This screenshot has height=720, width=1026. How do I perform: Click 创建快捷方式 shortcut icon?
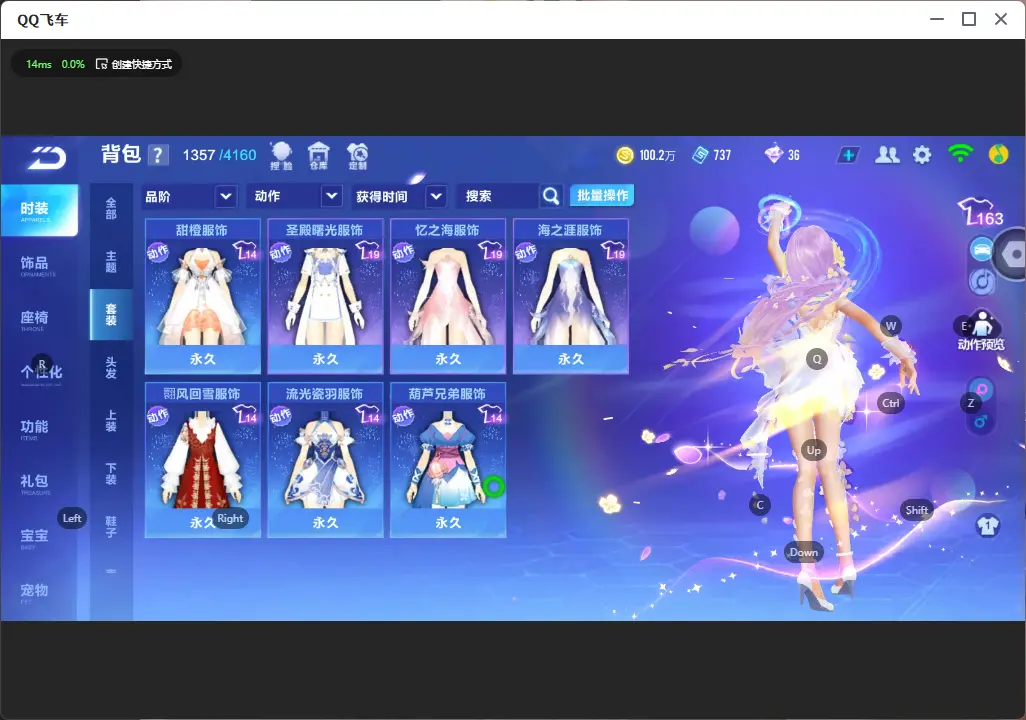click(101, 64)
